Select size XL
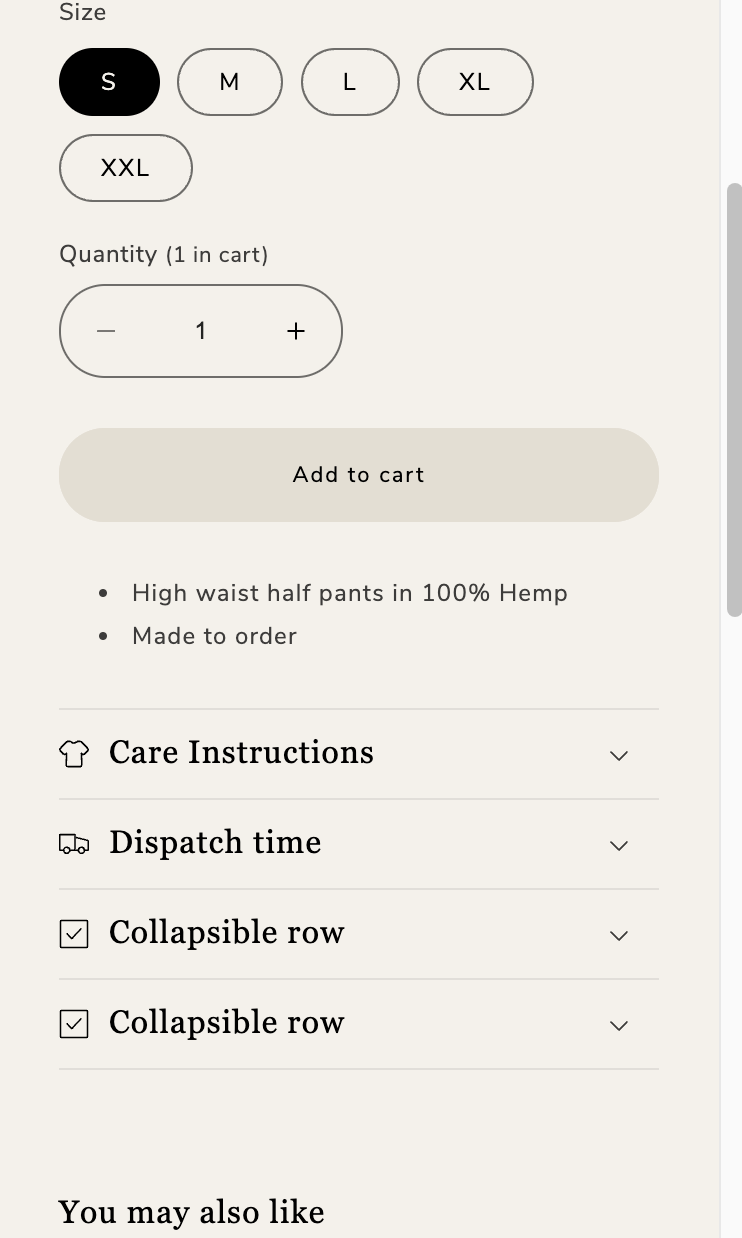Image resolution: width=742 pixels, height=1238 pixels. point(475,82)
